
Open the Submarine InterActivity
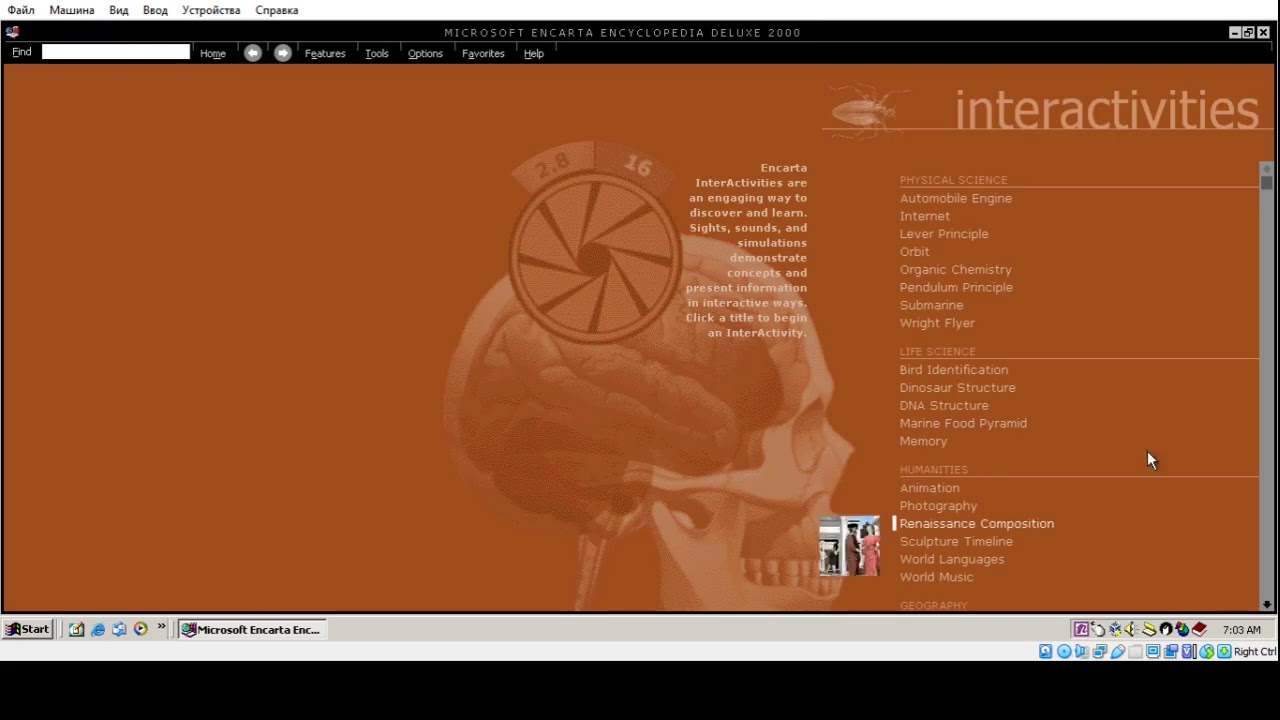coord(932,306)
